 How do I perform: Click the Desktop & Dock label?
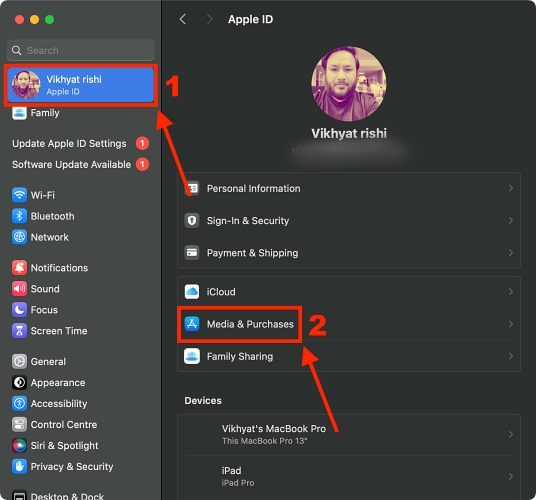point(67,496)
